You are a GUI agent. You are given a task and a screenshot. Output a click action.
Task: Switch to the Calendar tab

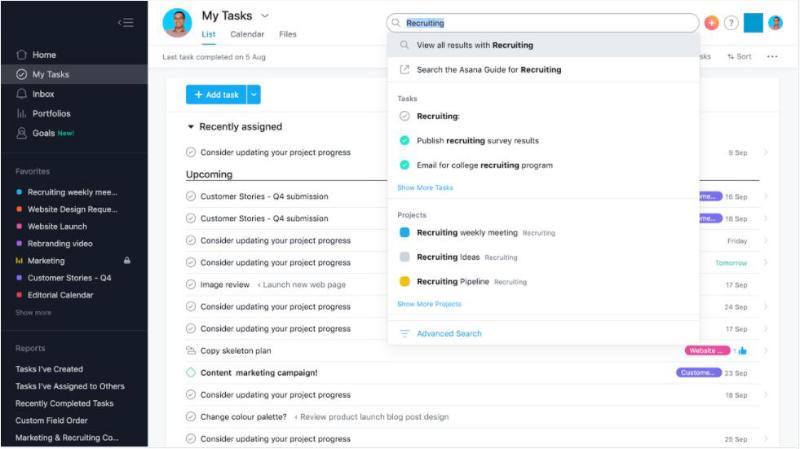[247, 34]
